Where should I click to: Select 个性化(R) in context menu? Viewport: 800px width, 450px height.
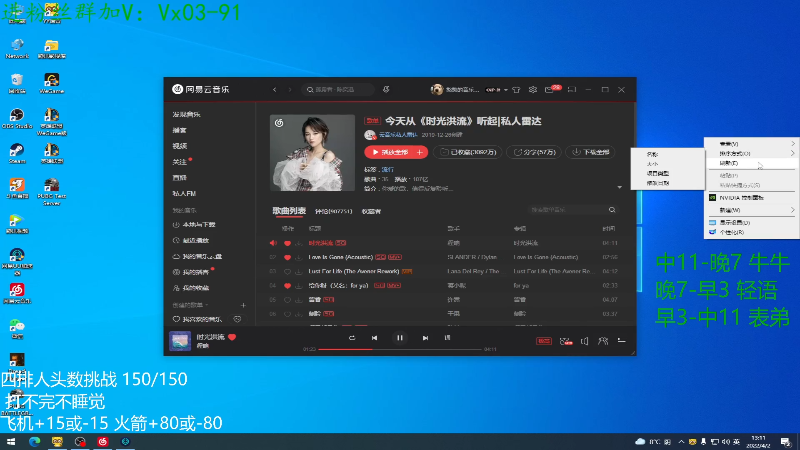pos(751,232)
